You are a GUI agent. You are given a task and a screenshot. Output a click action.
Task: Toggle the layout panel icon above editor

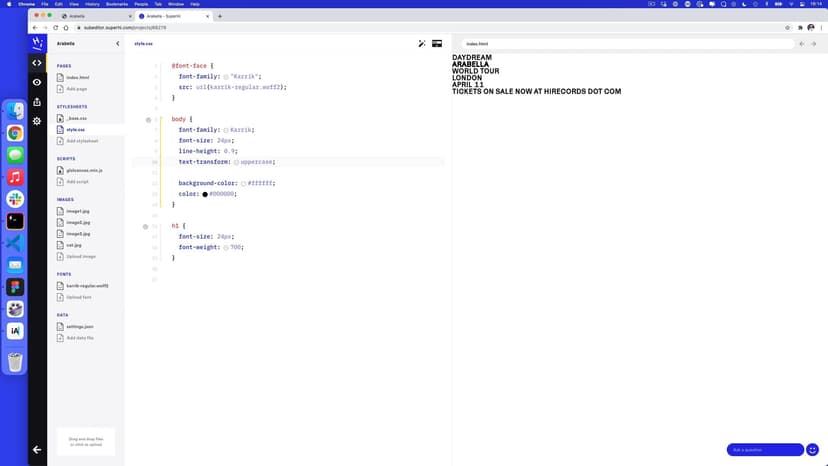point(437,44)
